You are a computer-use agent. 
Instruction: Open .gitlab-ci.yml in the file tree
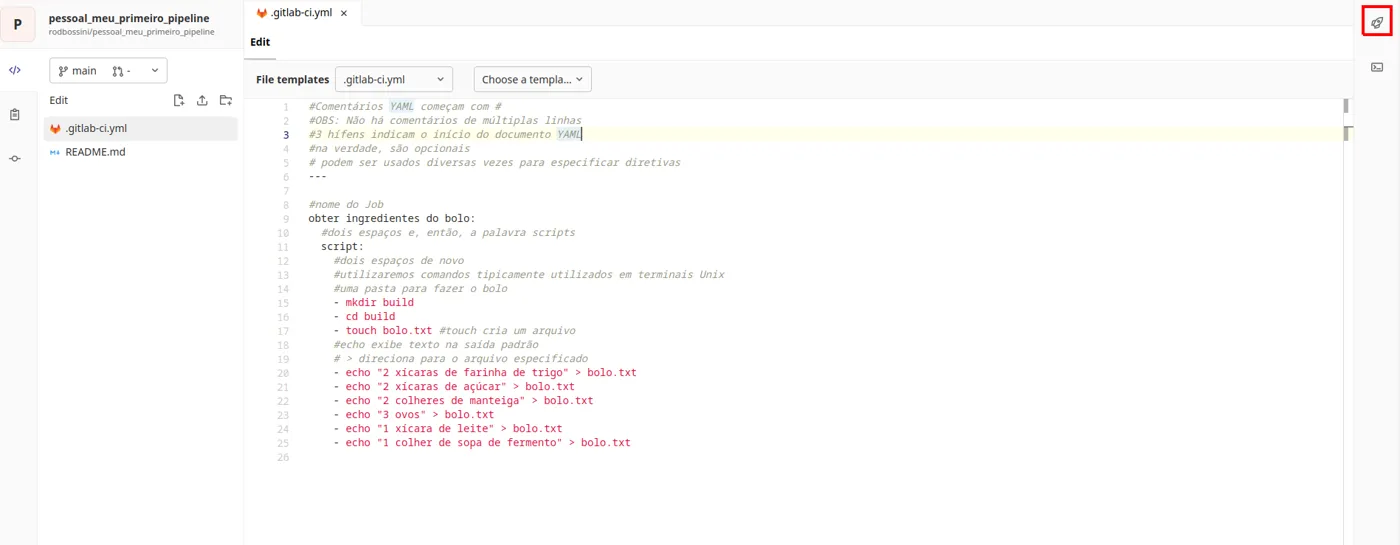(x=141, y=128)
